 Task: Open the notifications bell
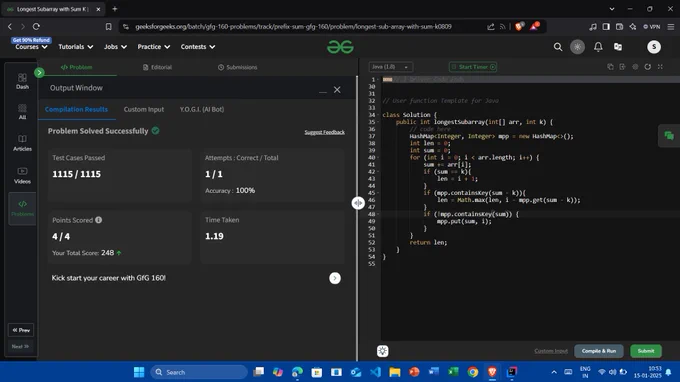tap(598, 47)
